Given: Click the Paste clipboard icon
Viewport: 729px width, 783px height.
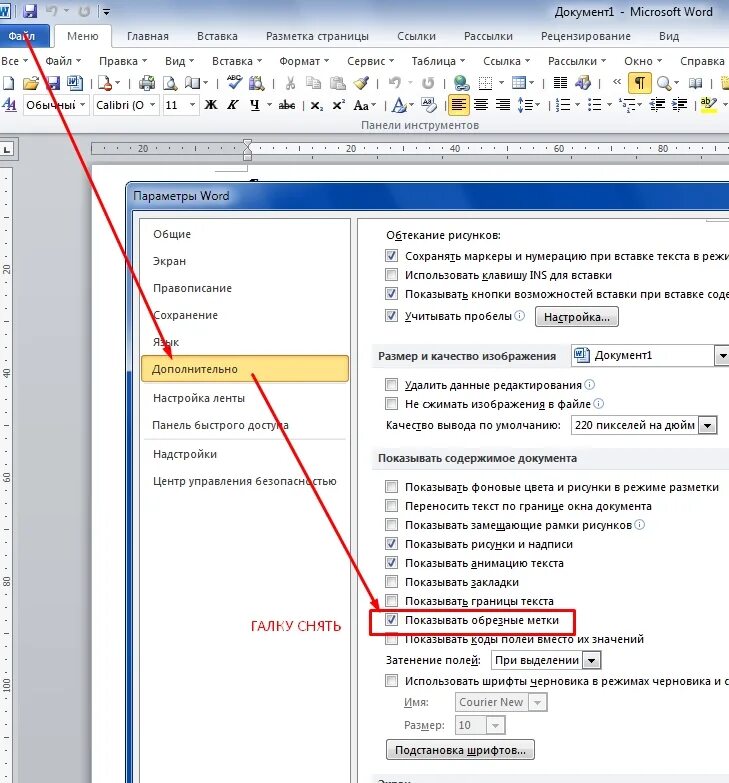Looking at the screenshot, I should [x=338, y=83].
